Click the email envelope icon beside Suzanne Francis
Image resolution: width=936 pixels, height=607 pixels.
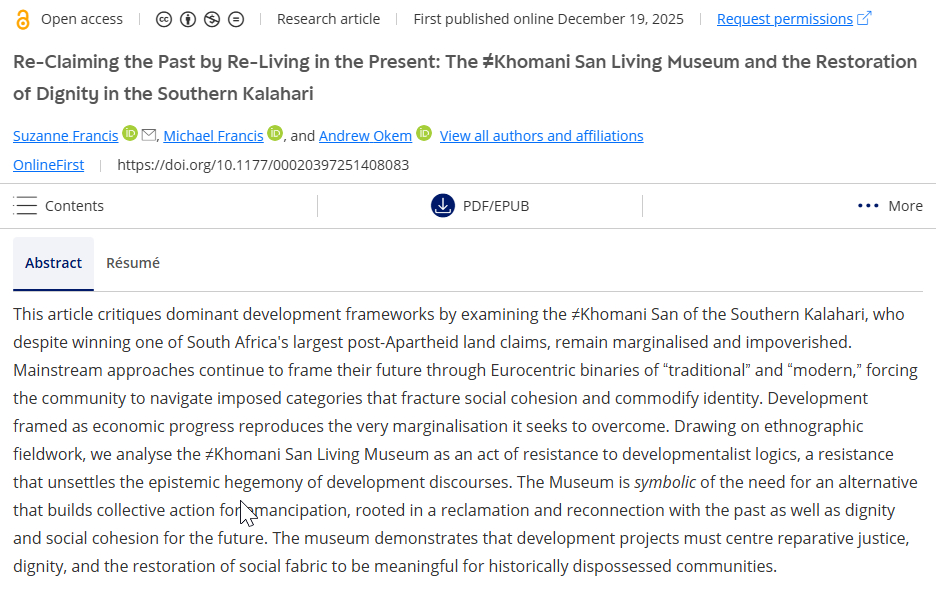[x=148, y=135]
